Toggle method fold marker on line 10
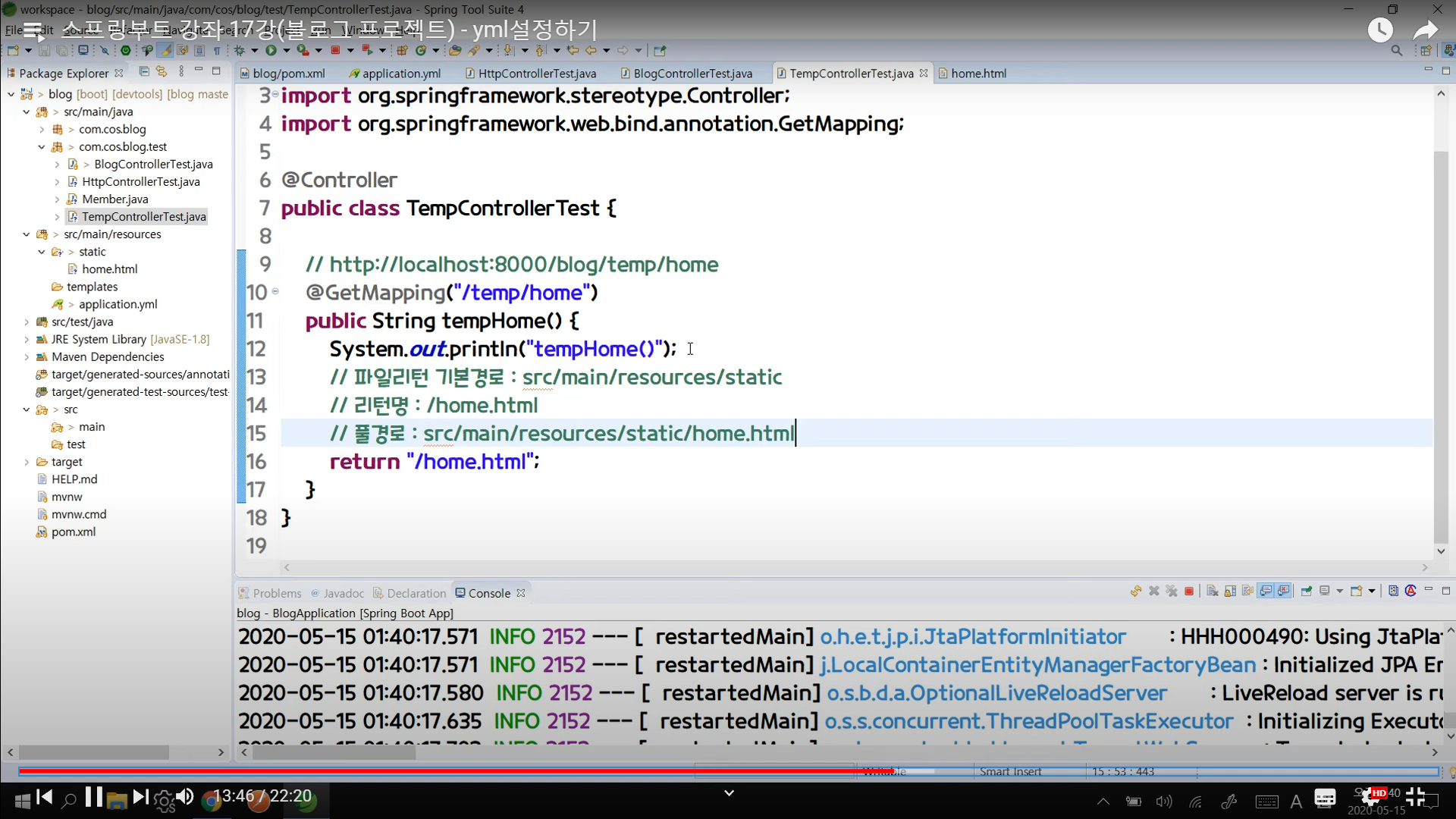 click(x=275, y=291)
